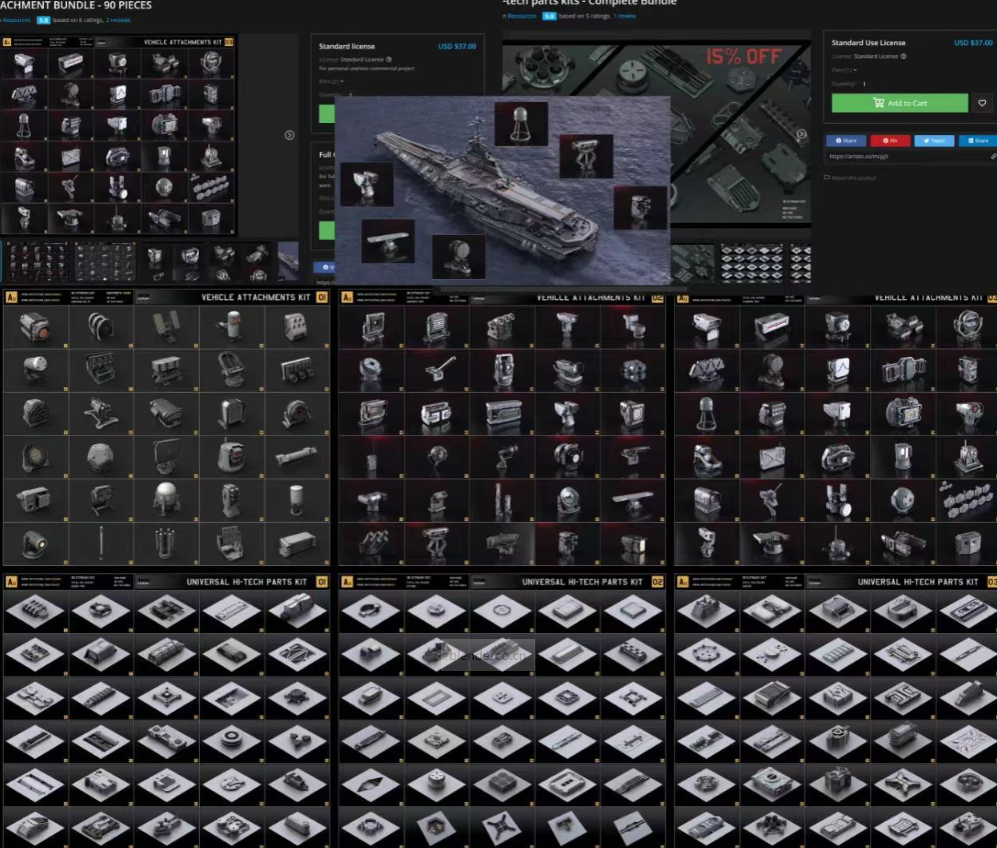Image resolution: width=997 pixels, height=848 pixels.
Task: Click quantity field showing 1
Action: point(863,84)
